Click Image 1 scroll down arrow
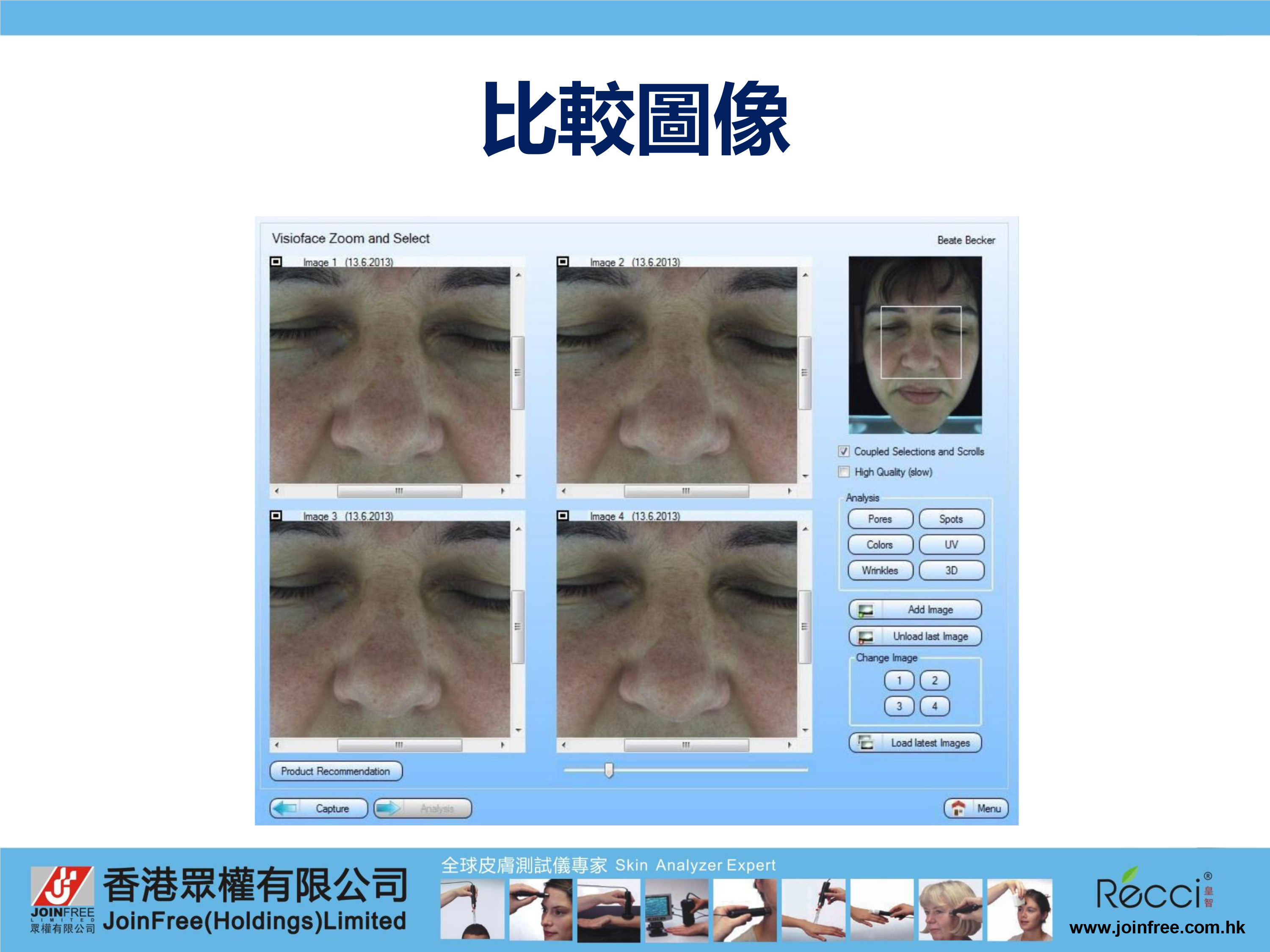This screenshot has height=952, width=1270. [x=518, y=476]
